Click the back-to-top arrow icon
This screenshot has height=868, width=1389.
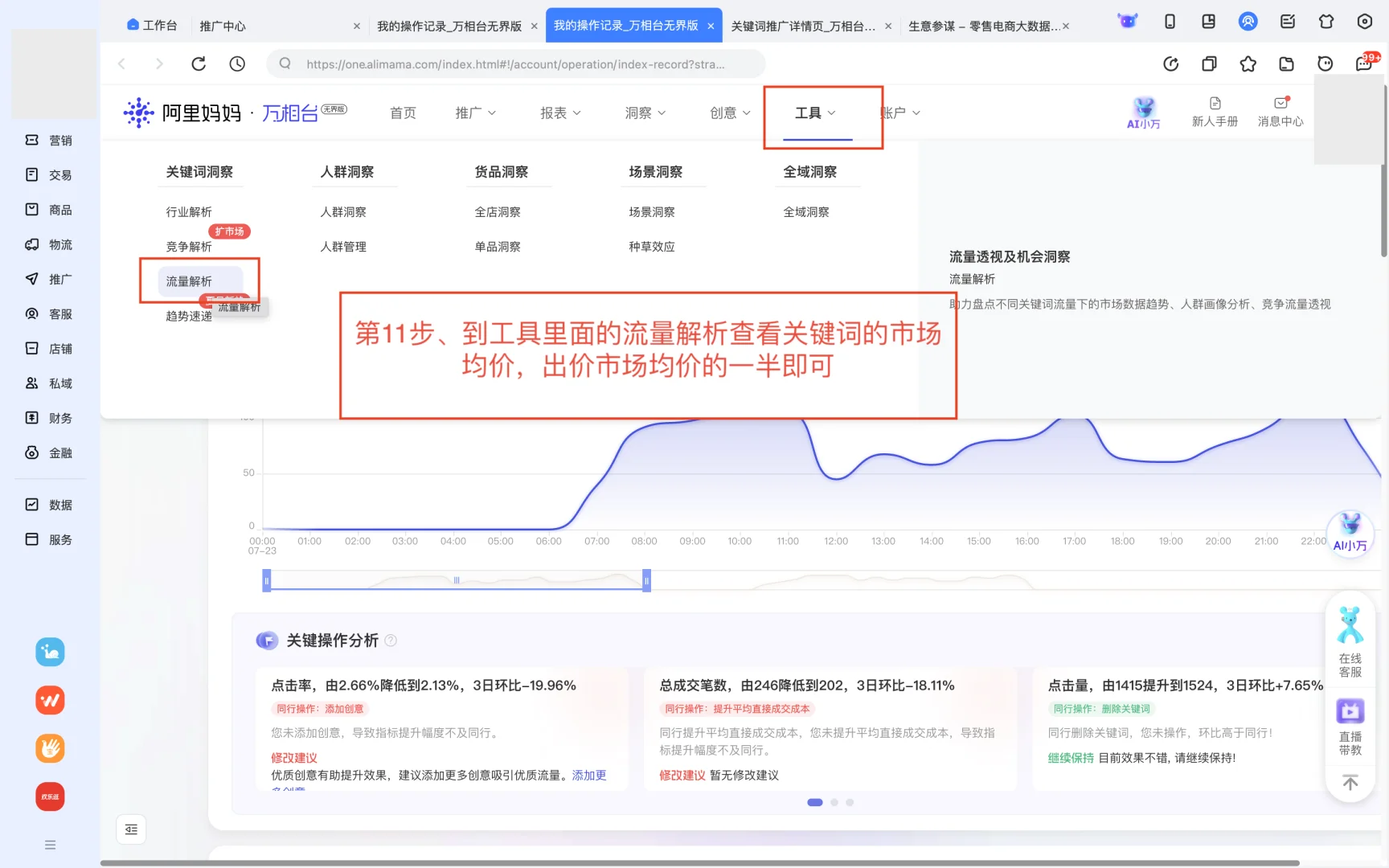[1350, 781]
